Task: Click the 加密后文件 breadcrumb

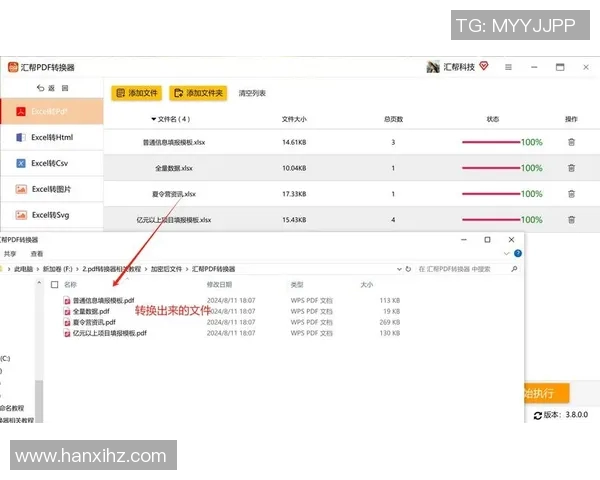Action: (166, 269)
